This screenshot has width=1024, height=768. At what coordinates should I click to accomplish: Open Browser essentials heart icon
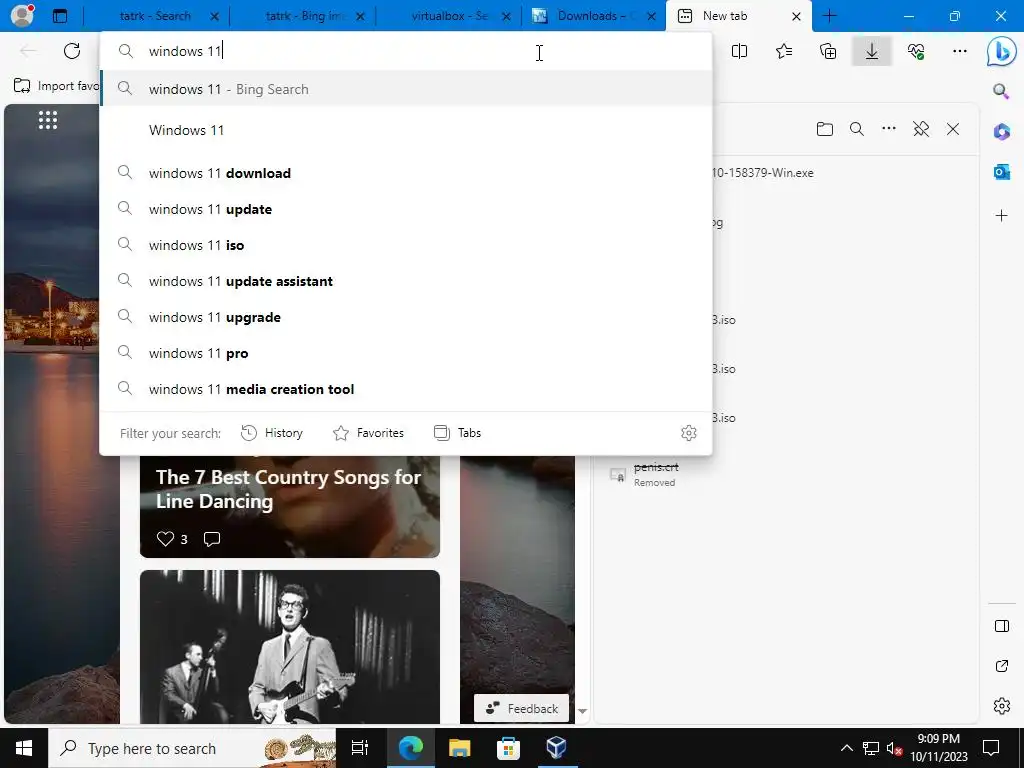916,51
